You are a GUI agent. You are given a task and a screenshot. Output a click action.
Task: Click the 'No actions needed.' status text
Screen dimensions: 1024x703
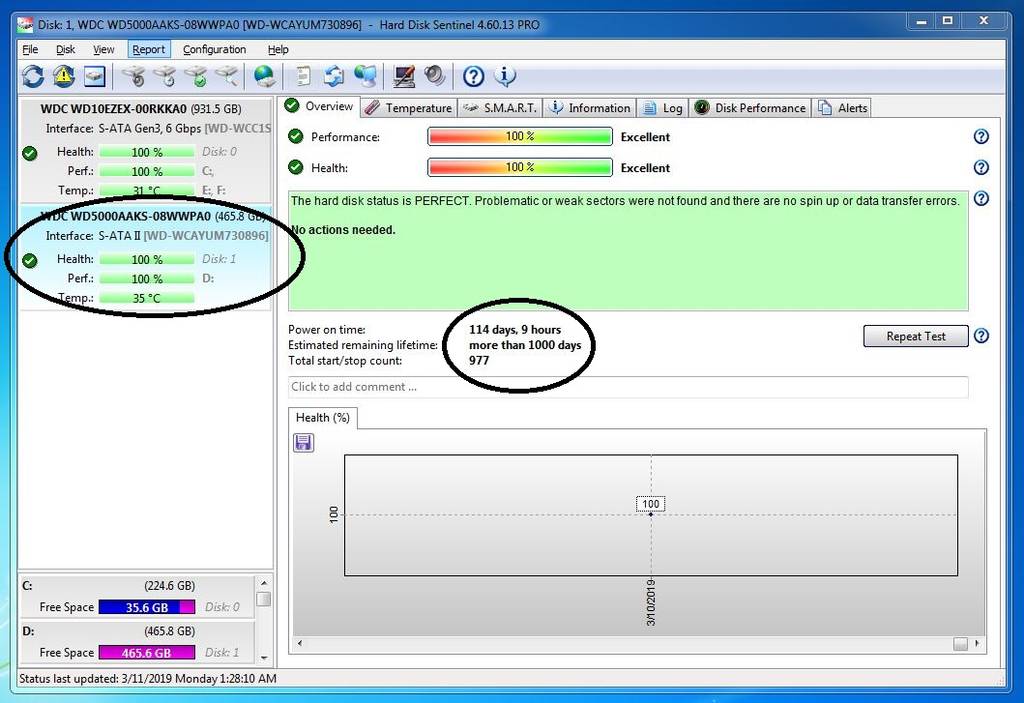[x=343, y=230]
